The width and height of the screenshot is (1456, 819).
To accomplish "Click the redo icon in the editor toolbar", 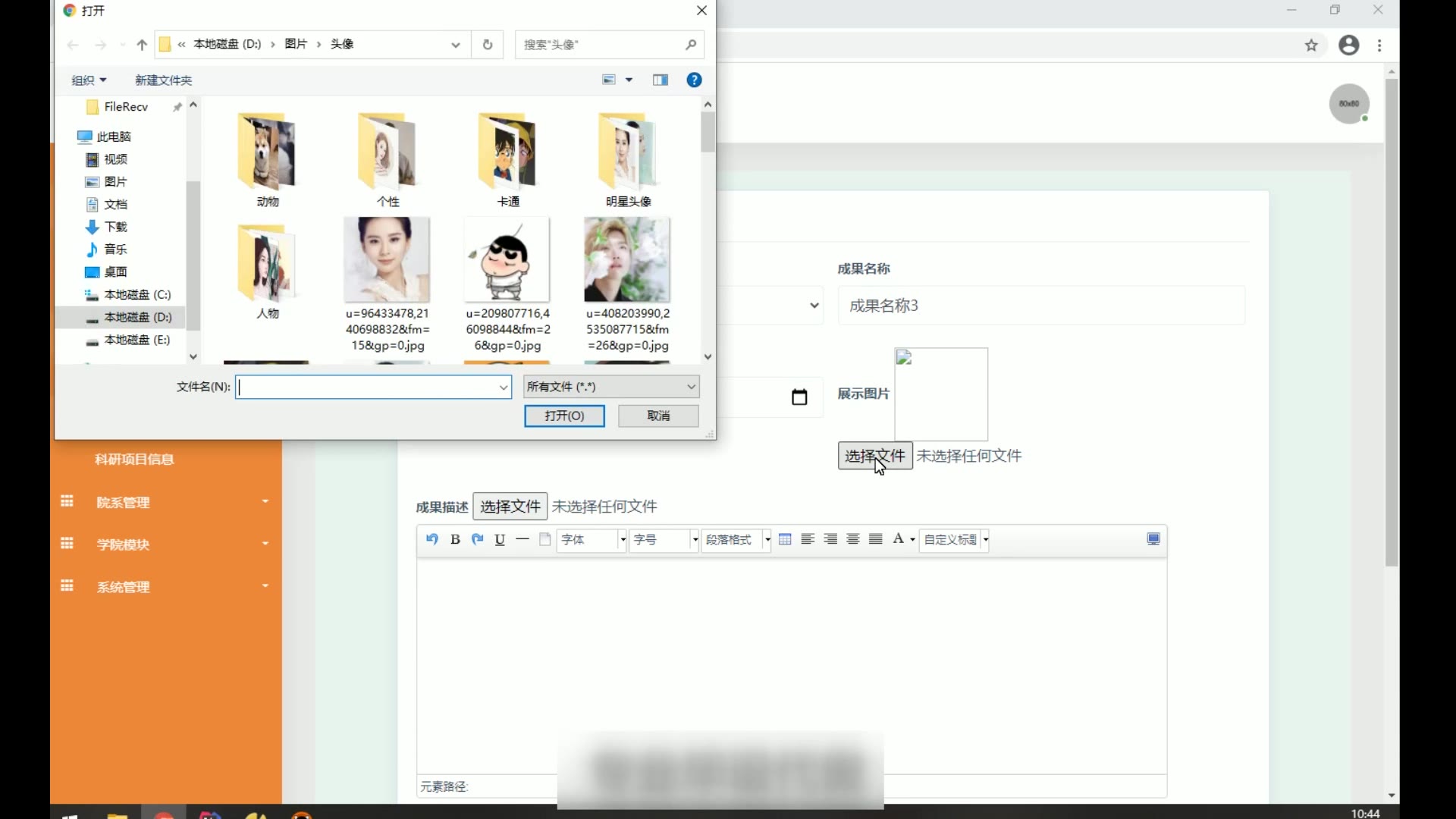I will (x=478, y=539).
